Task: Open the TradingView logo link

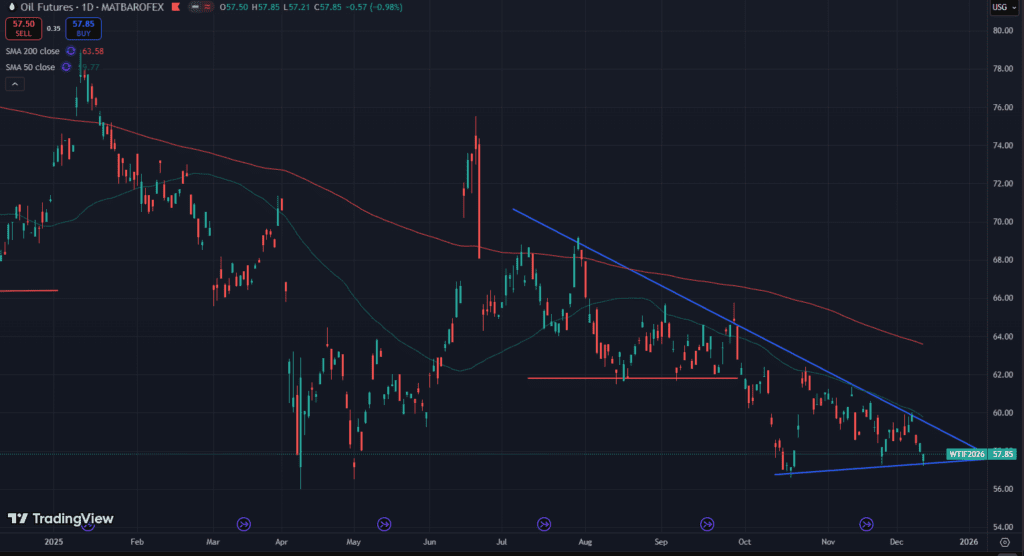Action: [x=60, y=518]
